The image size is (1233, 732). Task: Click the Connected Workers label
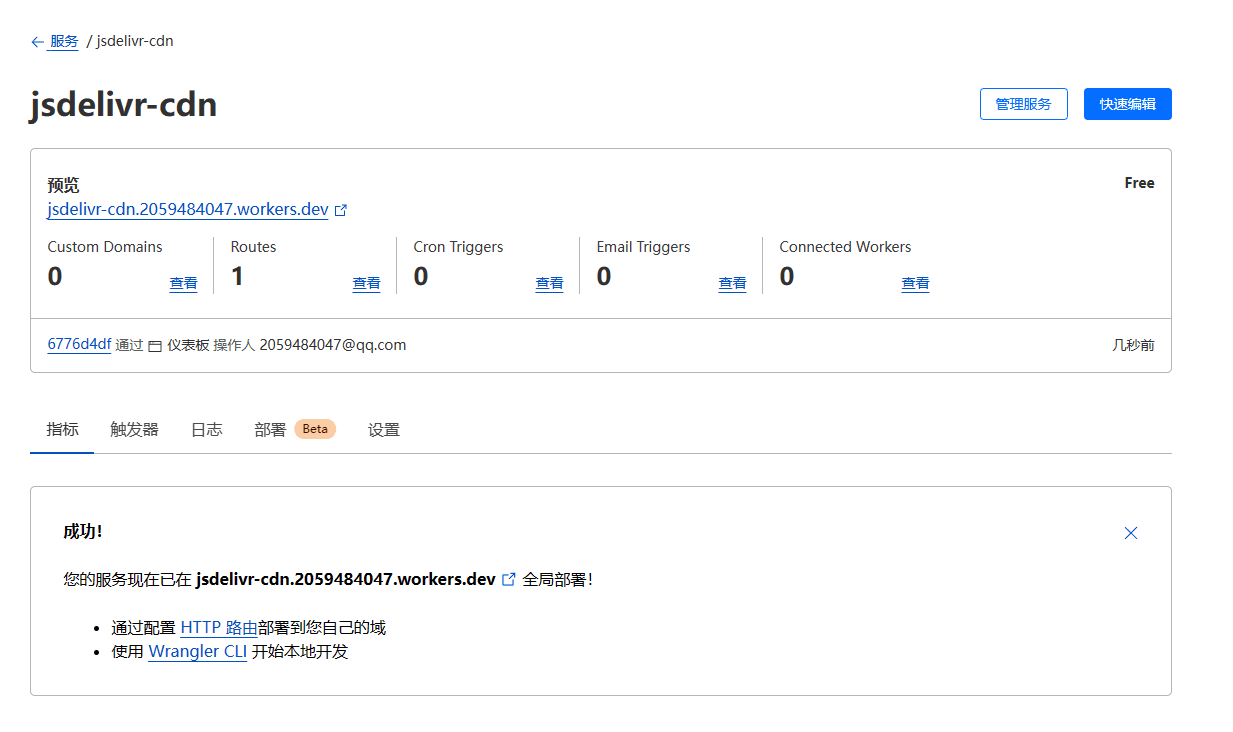(845, 247)
